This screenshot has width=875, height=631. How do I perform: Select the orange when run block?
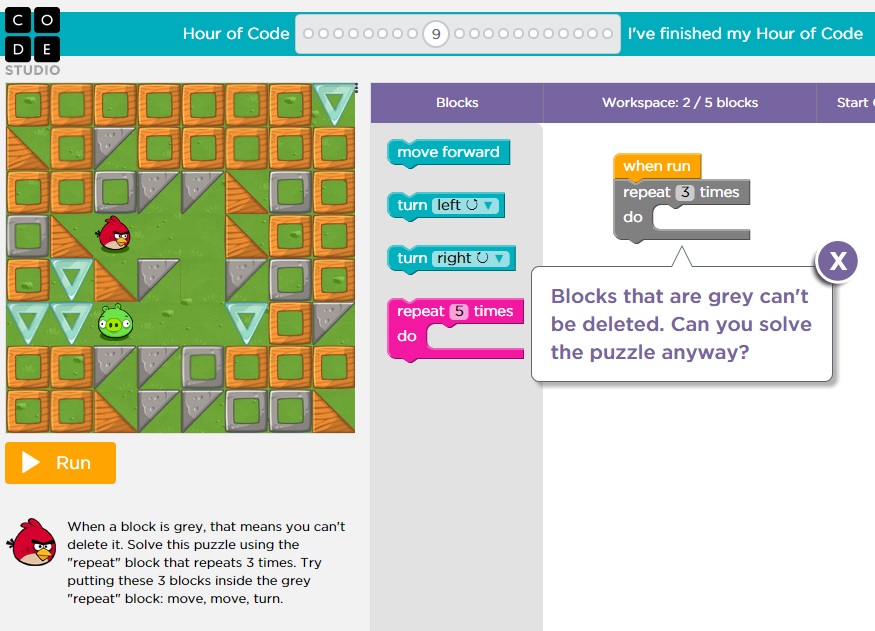[x=657, y=166]
